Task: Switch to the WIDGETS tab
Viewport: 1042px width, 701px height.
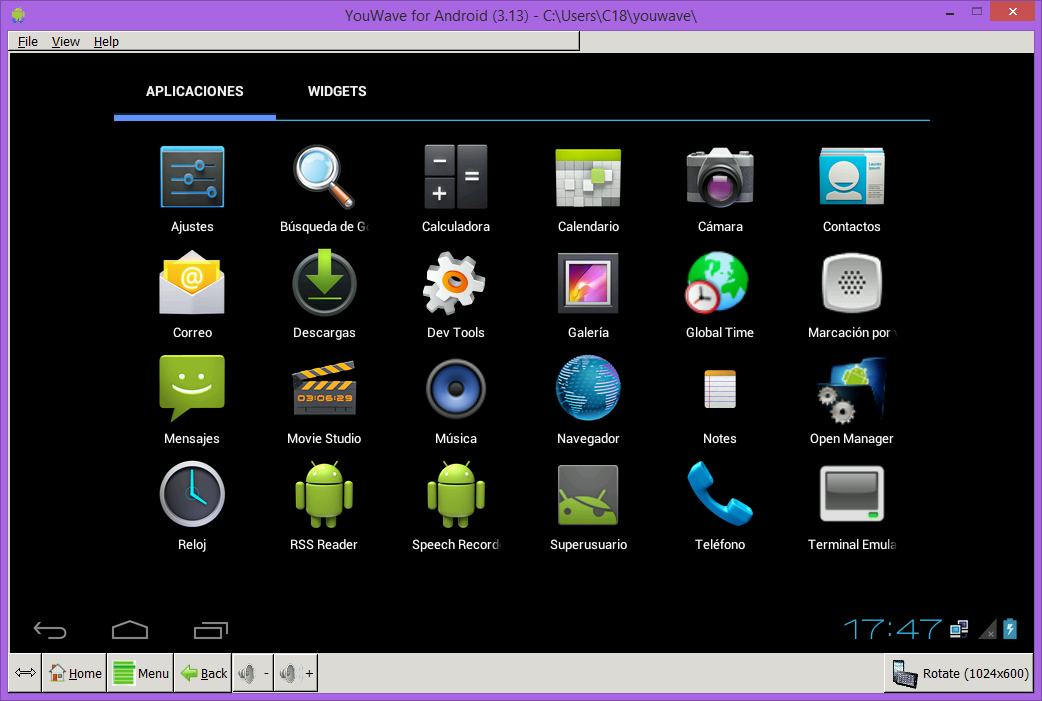Action: [x=337, y=91]
